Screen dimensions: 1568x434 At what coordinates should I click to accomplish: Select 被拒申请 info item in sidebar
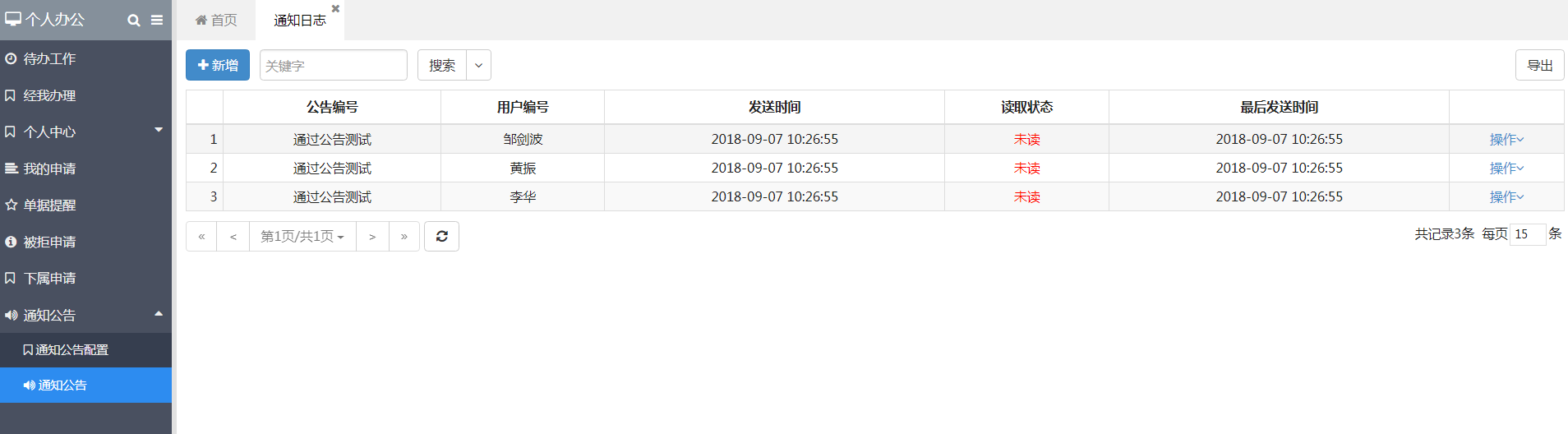85,242
